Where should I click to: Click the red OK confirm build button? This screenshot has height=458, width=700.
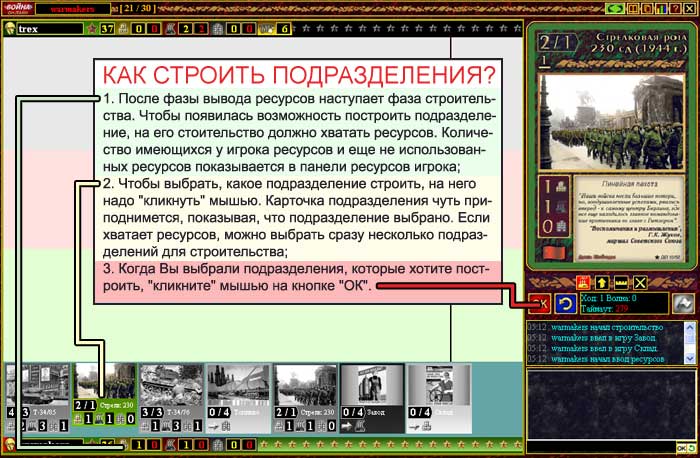(541, 303)
